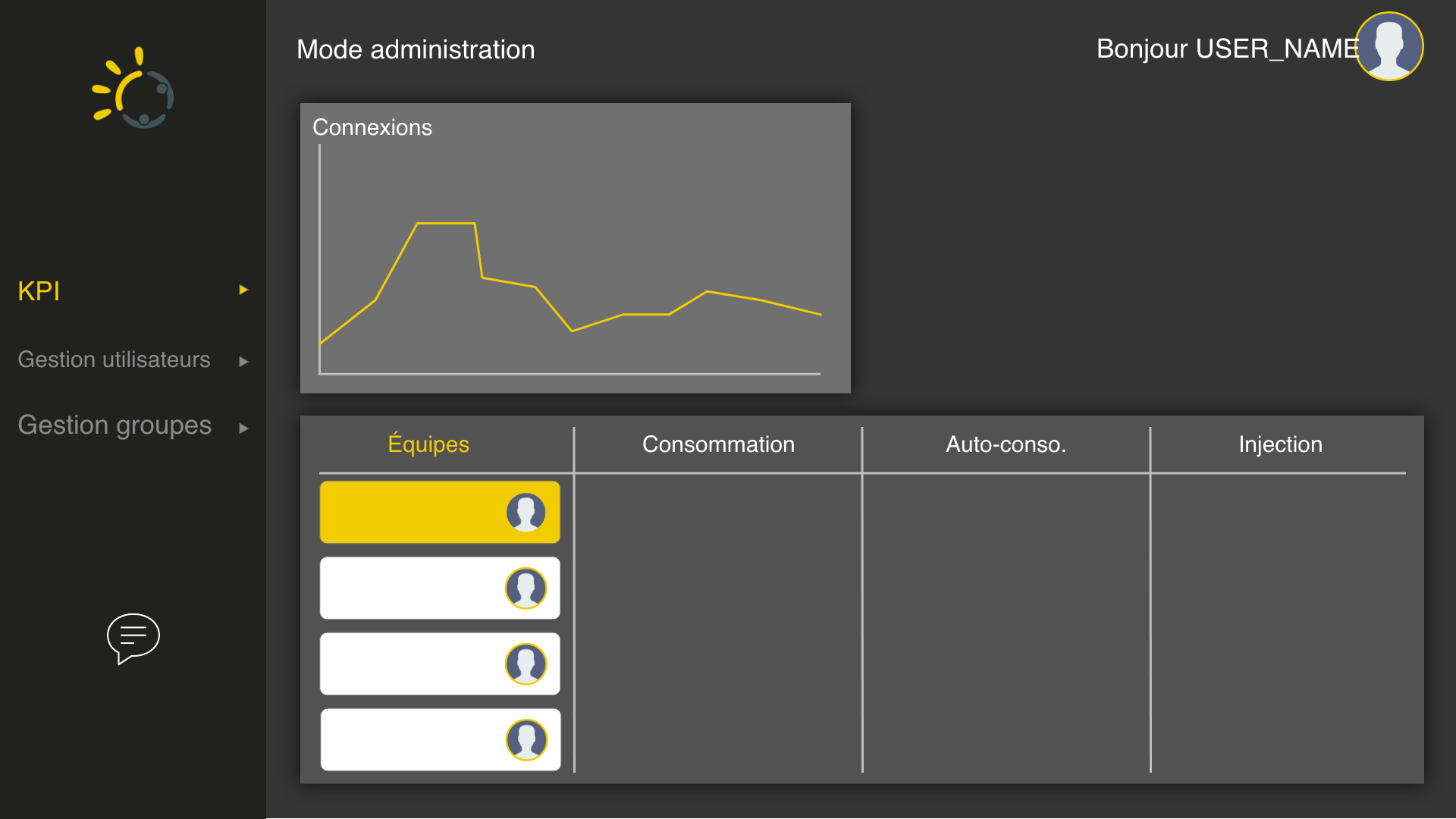Expand the Gestion utilisateurs section

coord(243,362)
